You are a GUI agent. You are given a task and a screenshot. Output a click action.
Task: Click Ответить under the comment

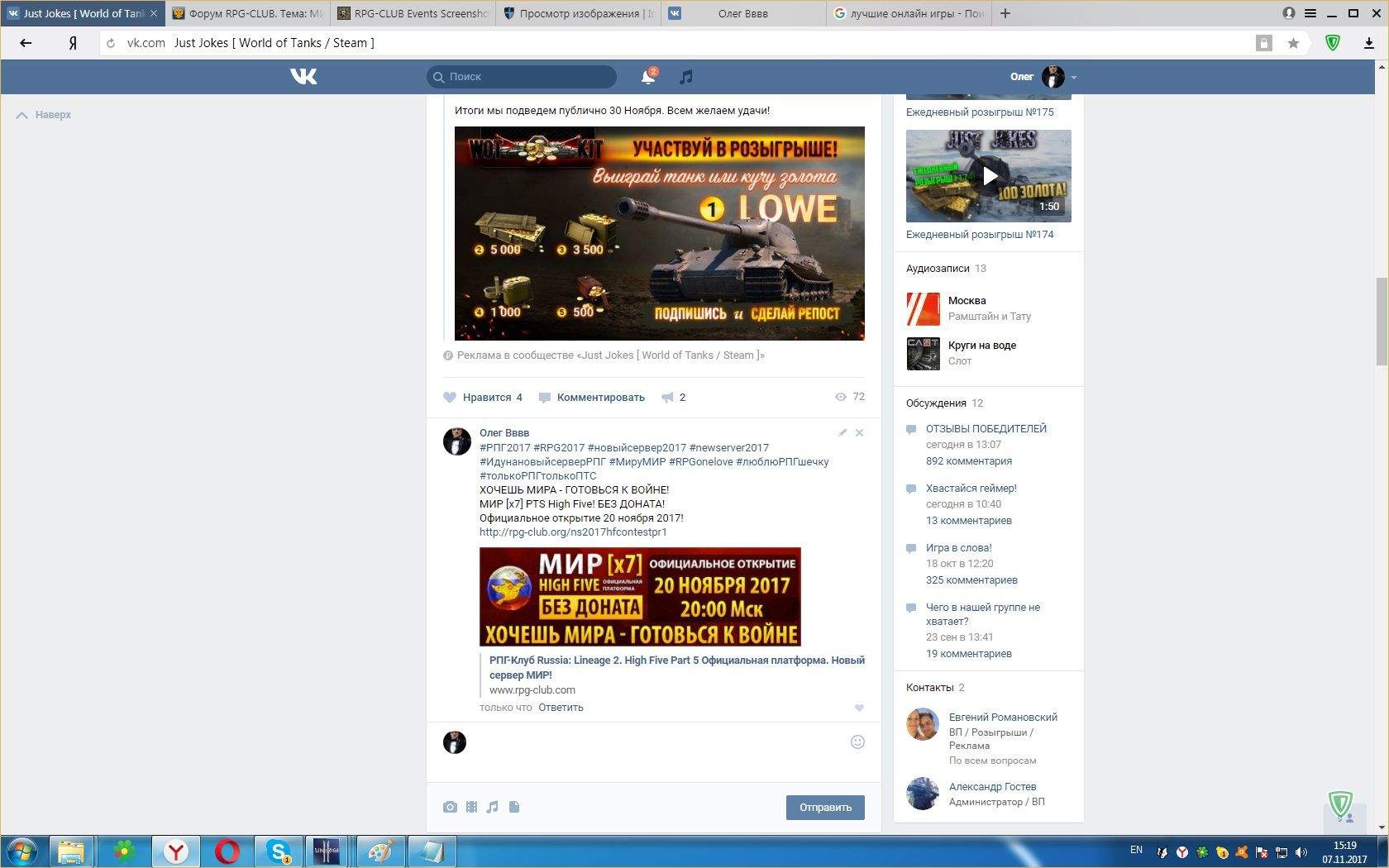[561, 708]
